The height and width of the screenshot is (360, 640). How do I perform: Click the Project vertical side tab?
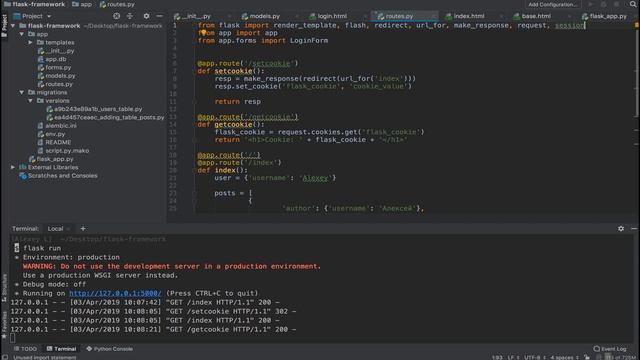coord(4,26)
